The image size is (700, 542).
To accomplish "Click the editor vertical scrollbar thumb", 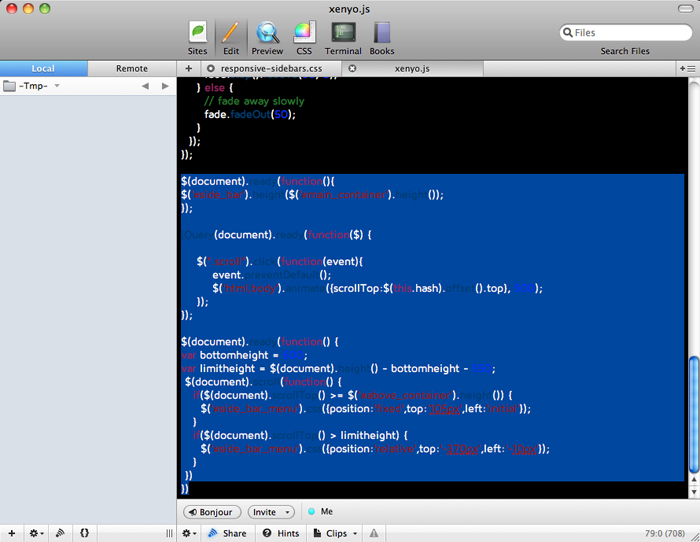I will pyautogui.click(x=694, y=414).
